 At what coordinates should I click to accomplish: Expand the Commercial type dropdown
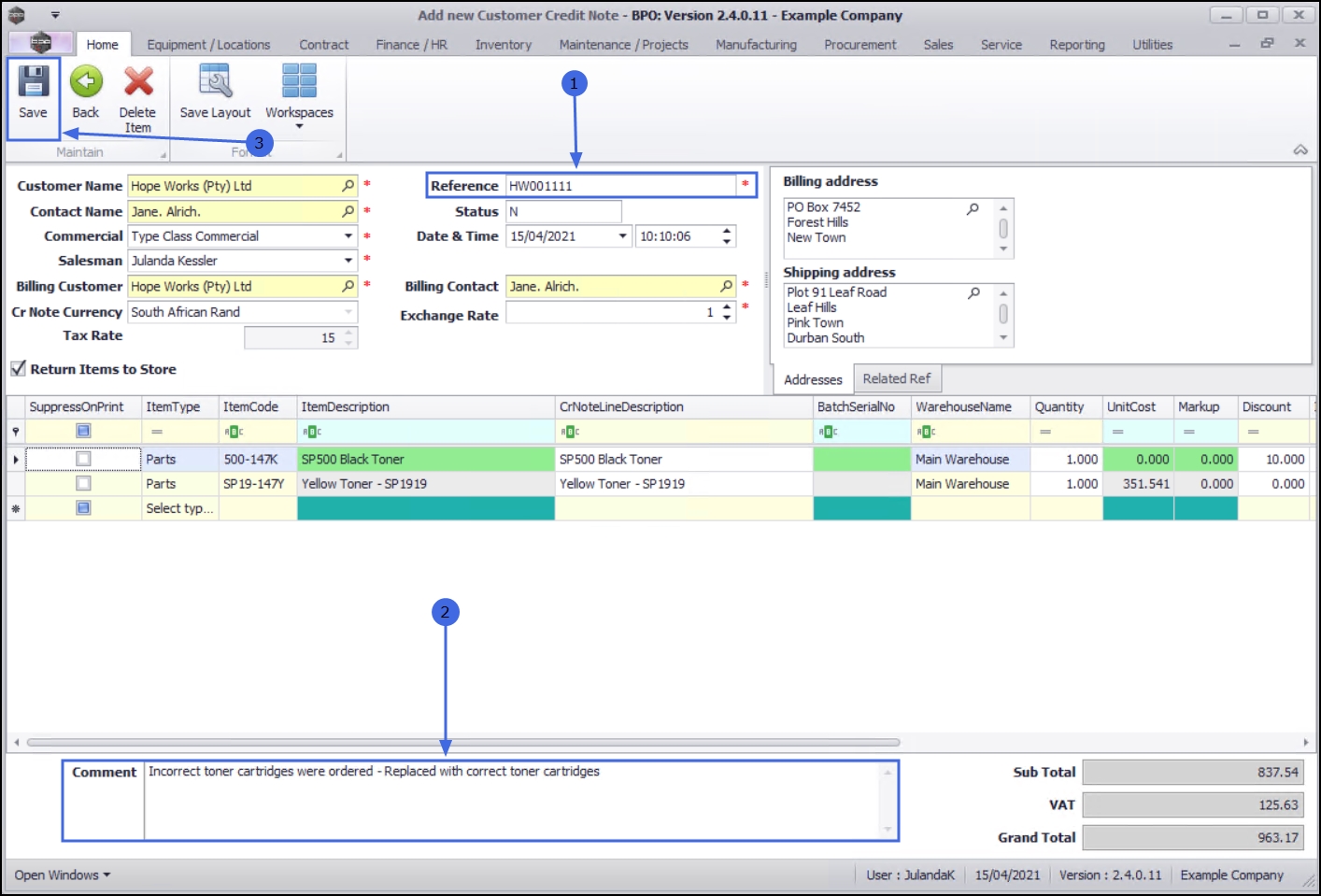pos(348,236)
